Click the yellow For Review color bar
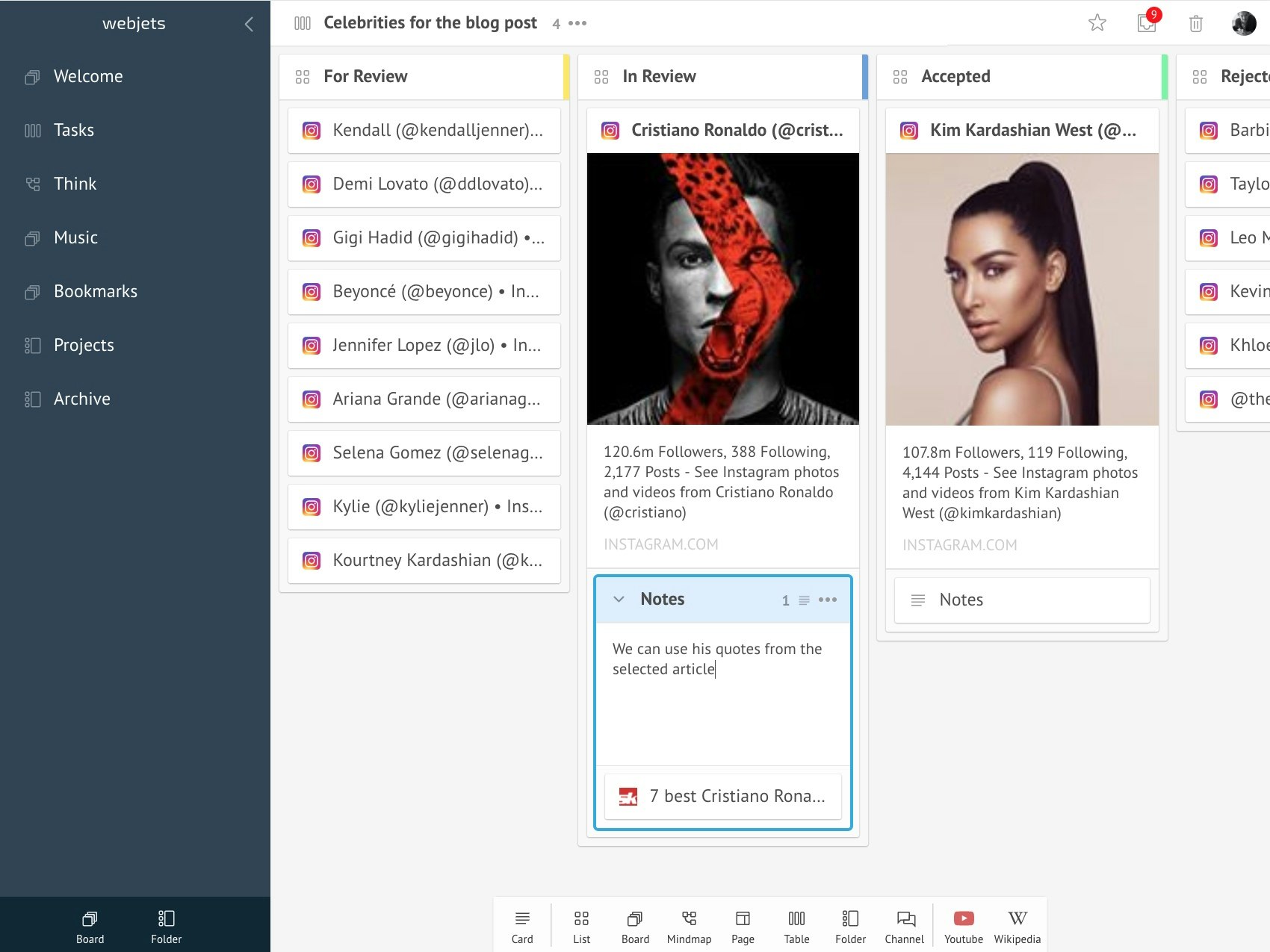 [566, 77]
